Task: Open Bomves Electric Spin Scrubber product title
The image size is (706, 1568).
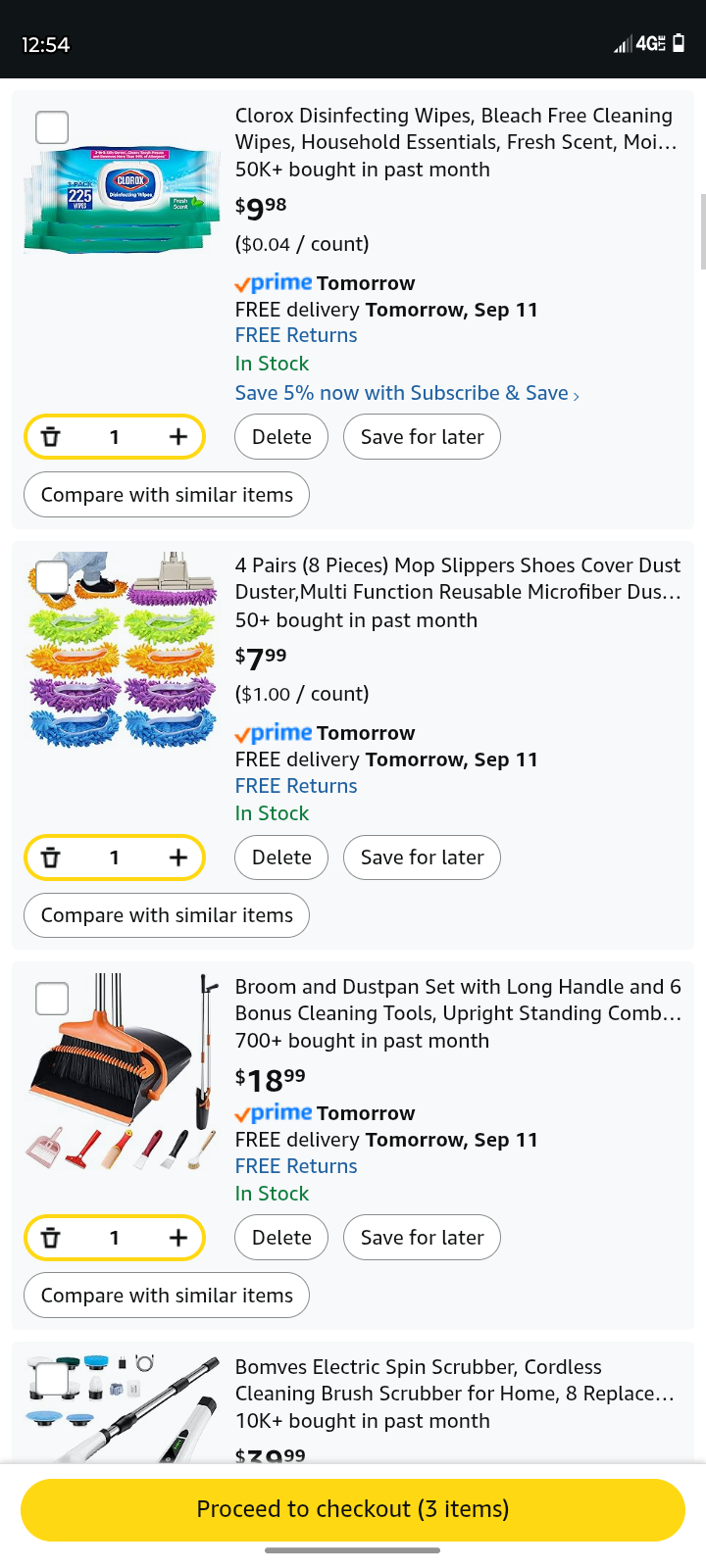Action: (x=454, y=1380)
